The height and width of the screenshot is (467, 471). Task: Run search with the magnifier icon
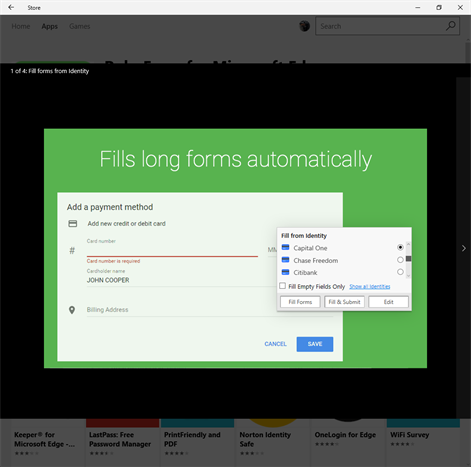pos(451,26)
